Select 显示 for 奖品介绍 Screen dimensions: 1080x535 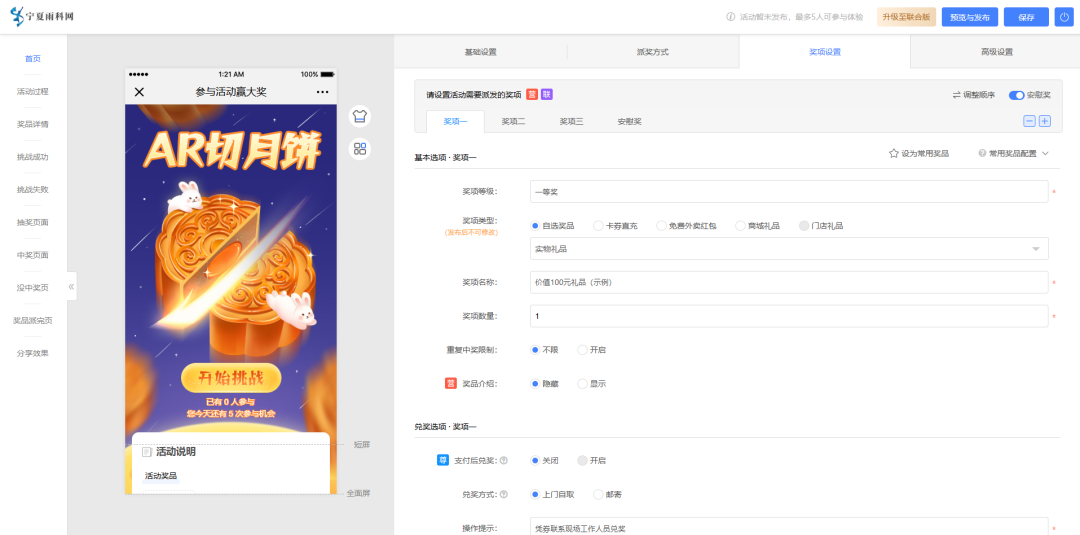coord(582,384)
